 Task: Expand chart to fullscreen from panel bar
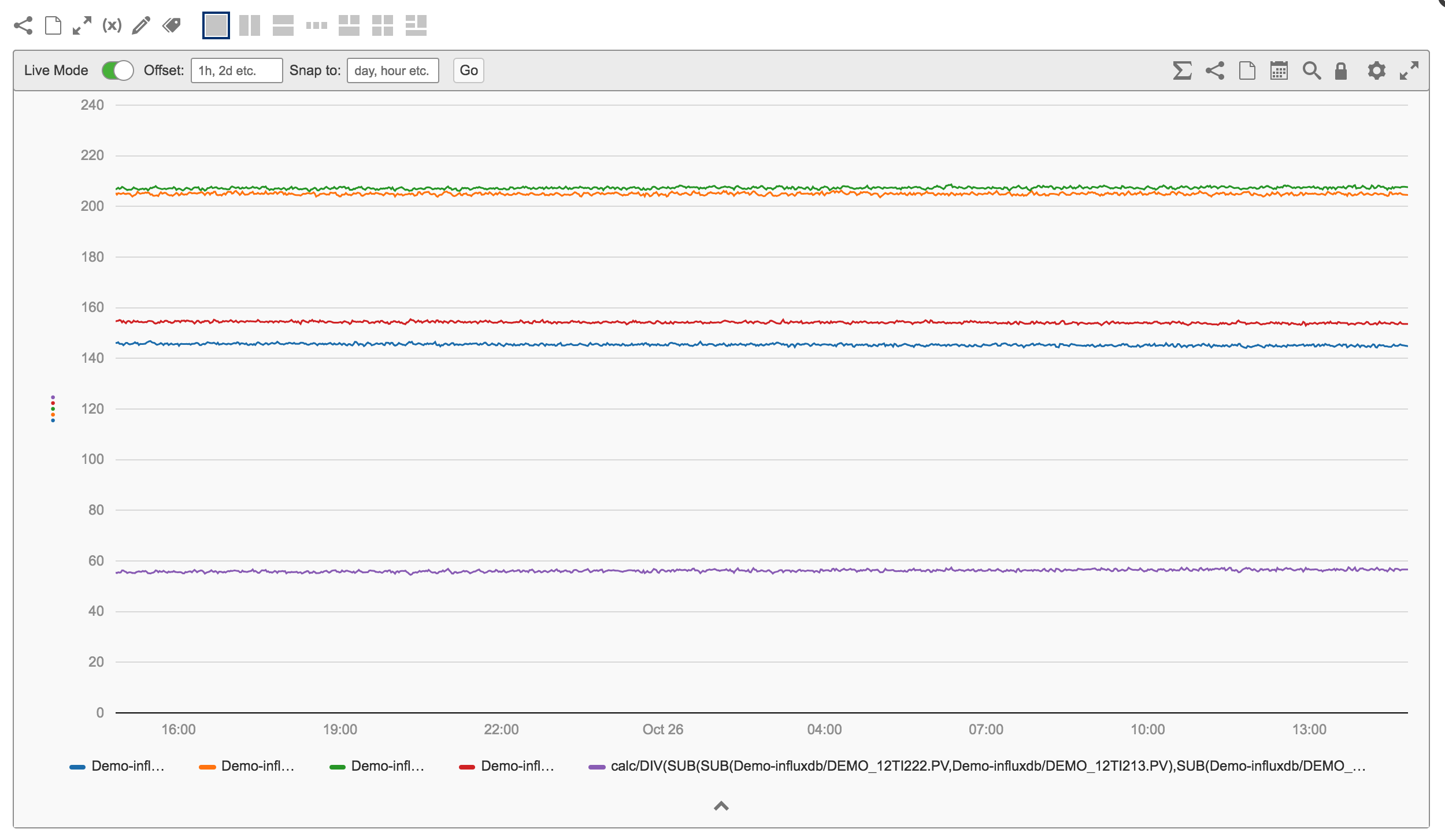pos(1409,70)
